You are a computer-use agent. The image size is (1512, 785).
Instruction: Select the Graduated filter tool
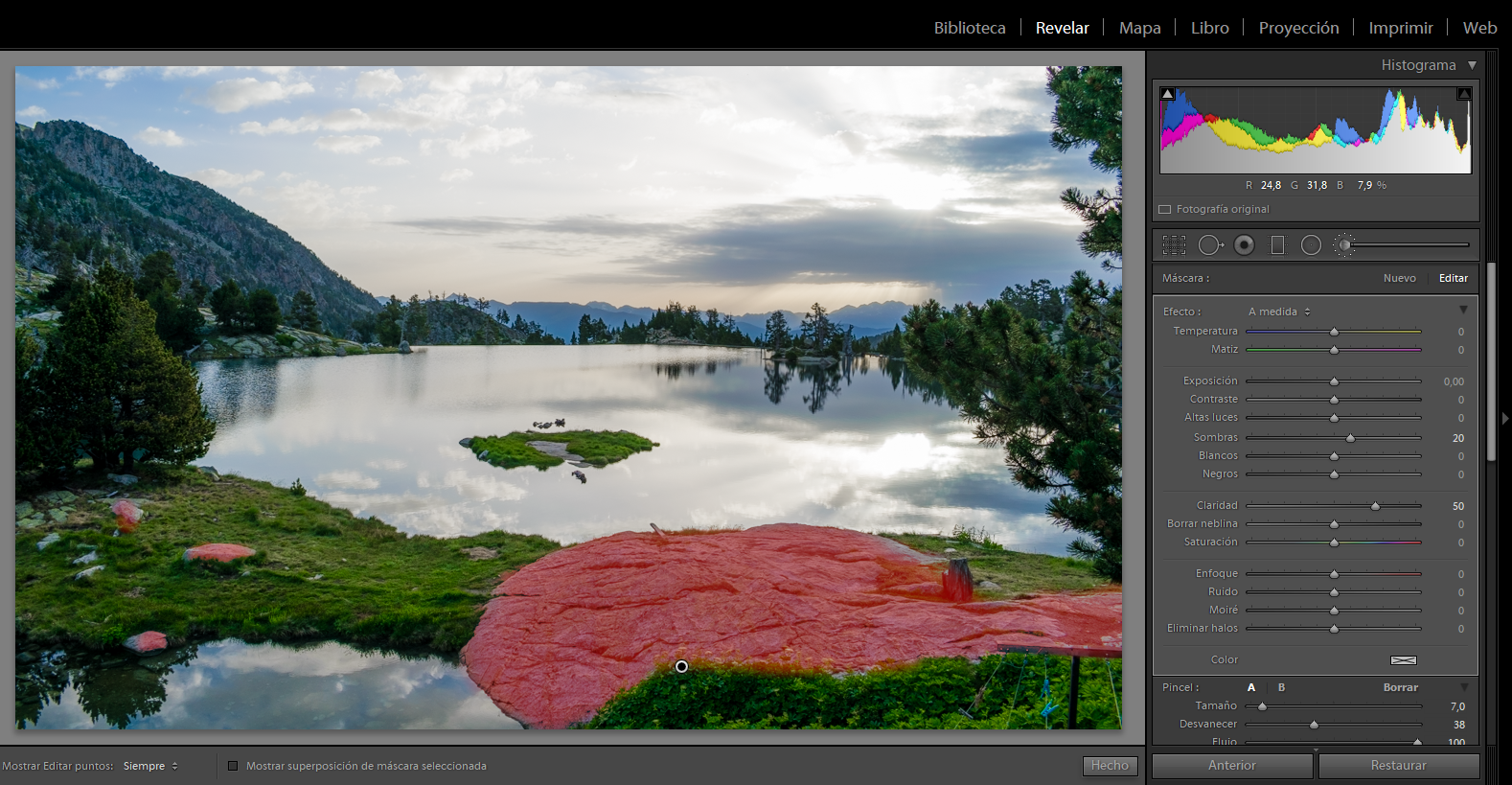tap(1277, 245)
